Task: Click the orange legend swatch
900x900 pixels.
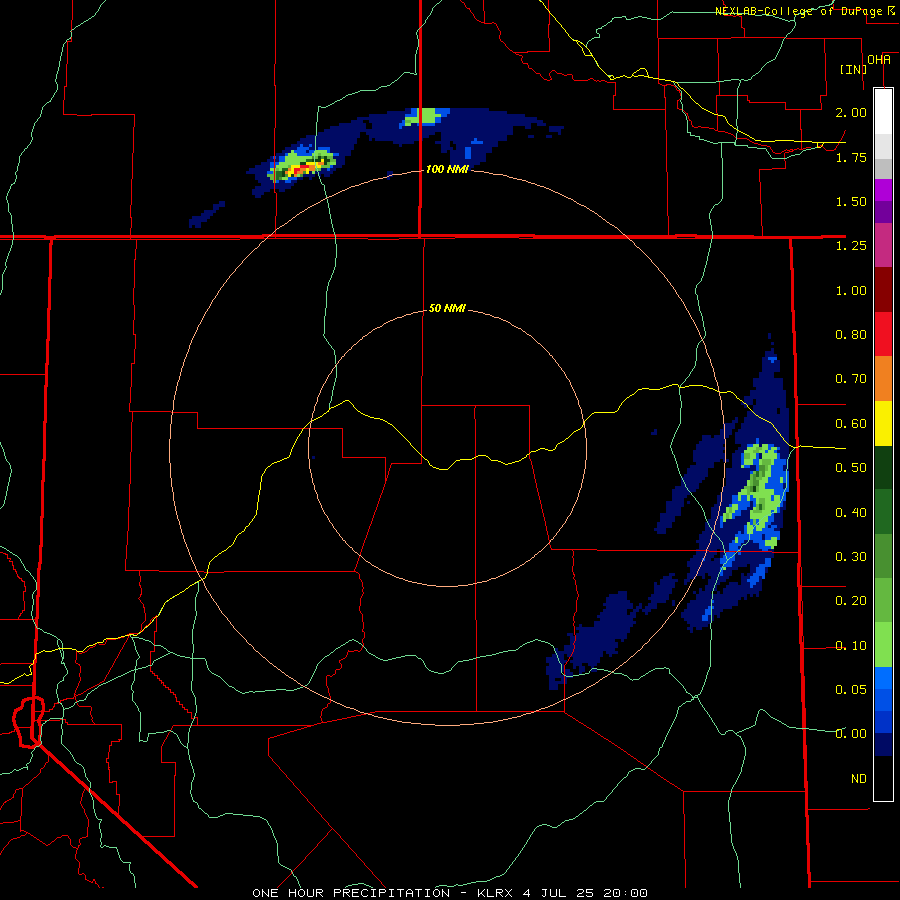Action: 883,379
